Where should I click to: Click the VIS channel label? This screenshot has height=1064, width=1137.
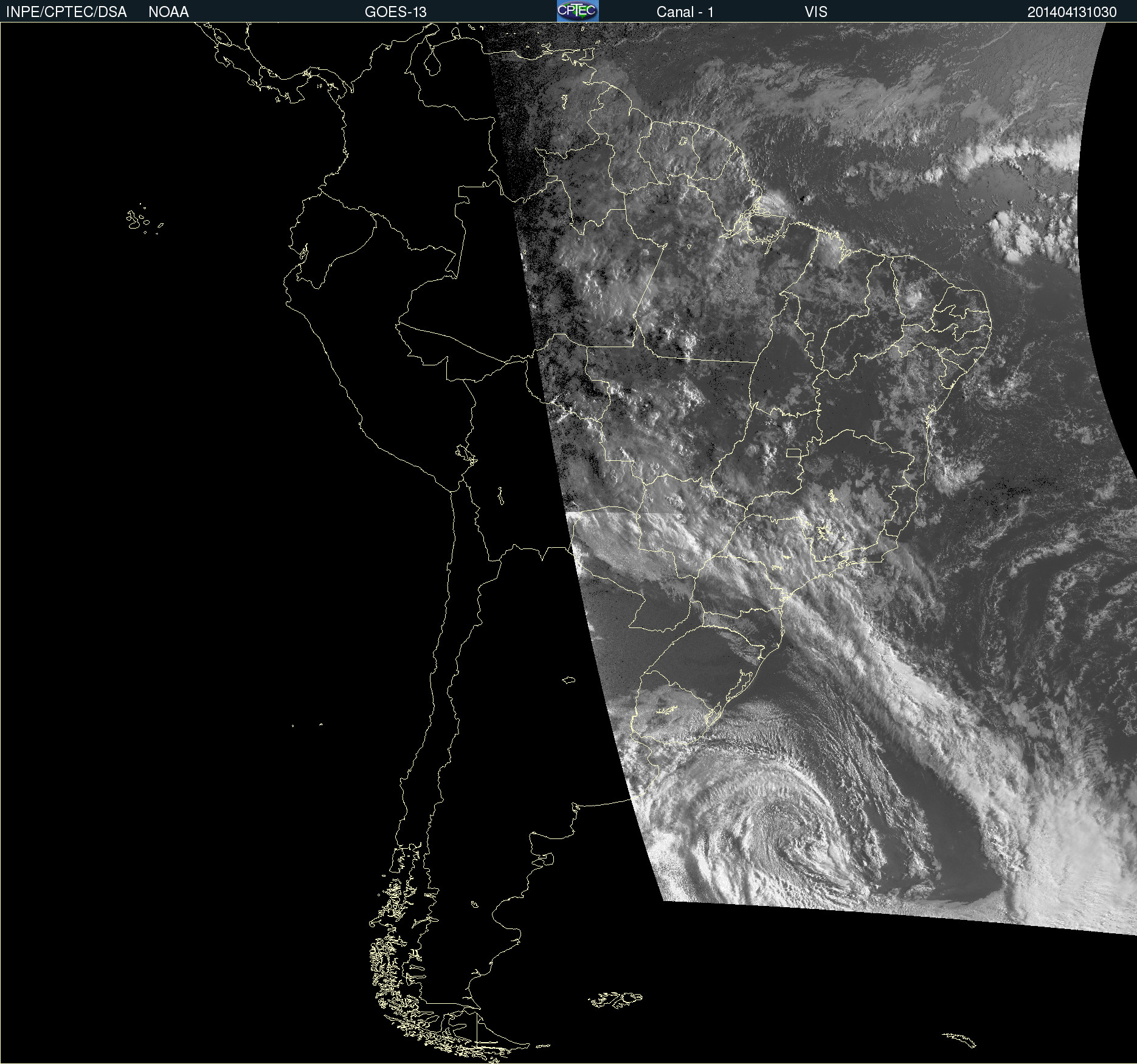pos(815,12)
